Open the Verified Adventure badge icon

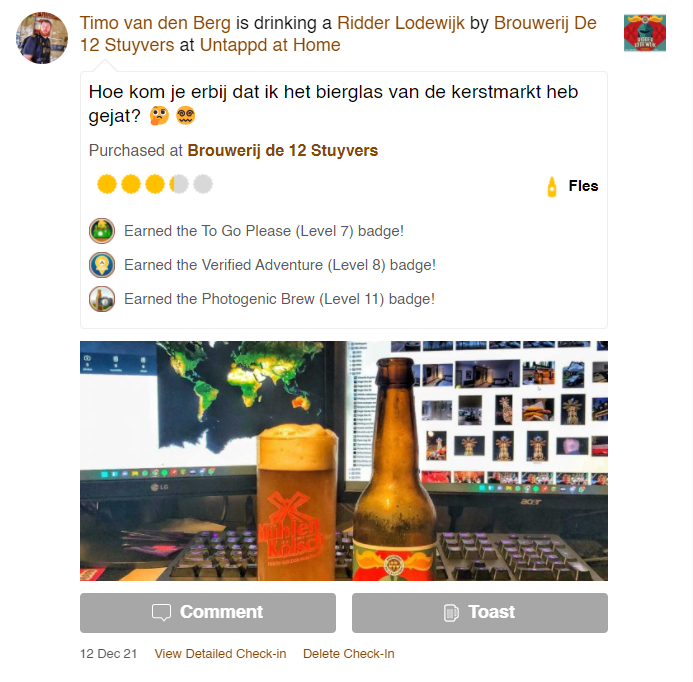point(102,265)
